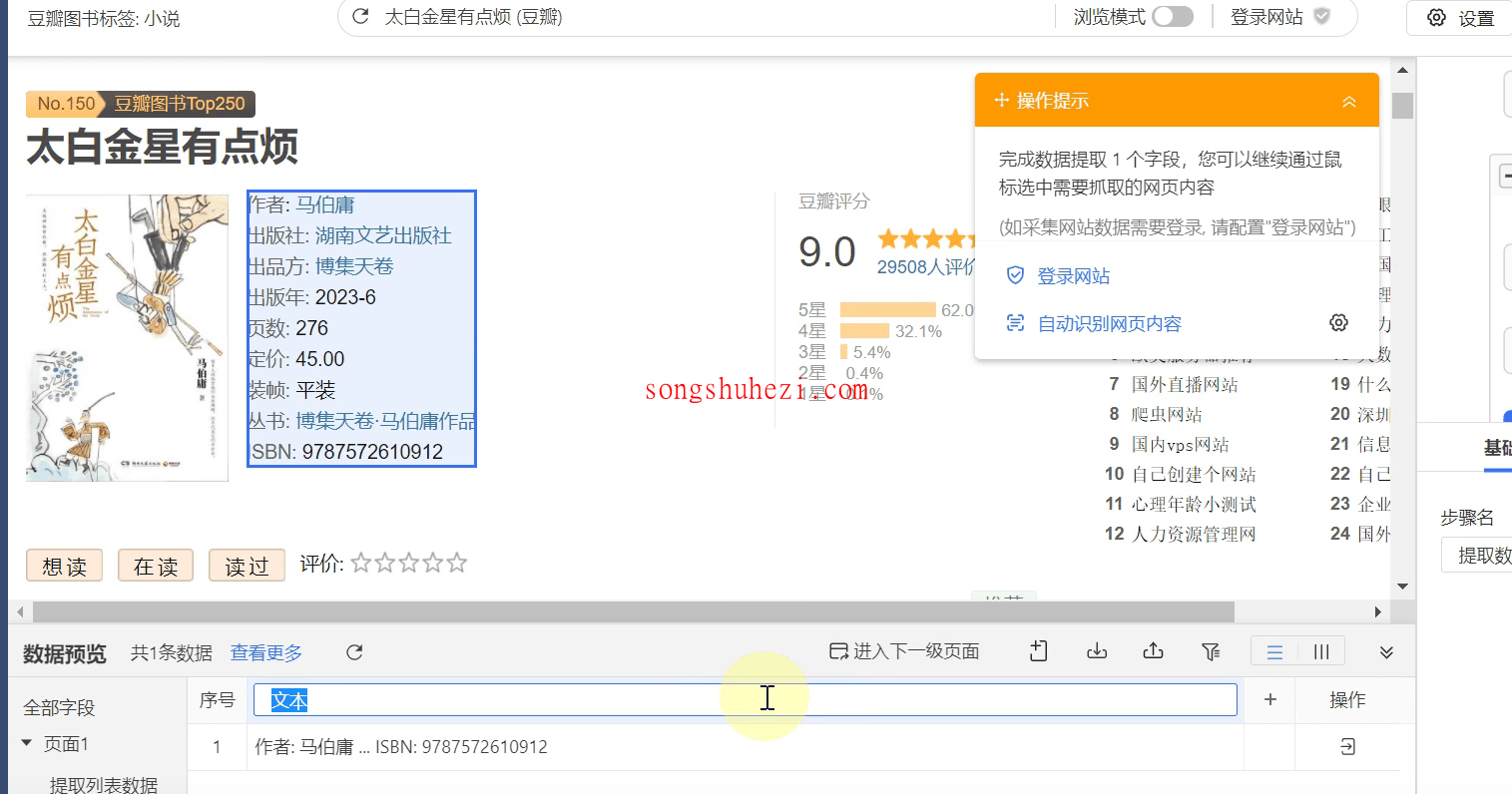The image size is (1512, 794).
Task: Click horizontal scrollbar left arrow
Action: [x=20, y=611]
